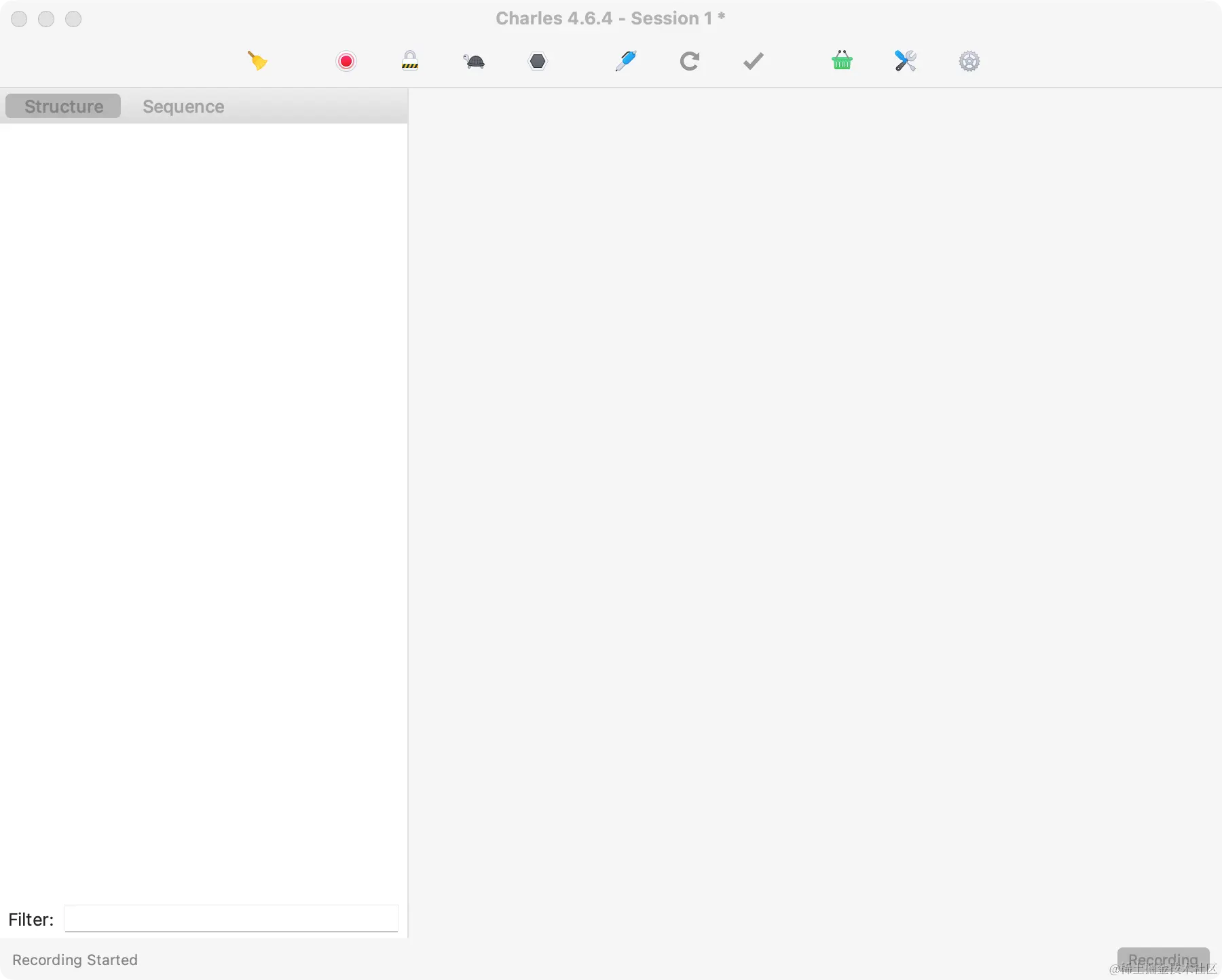Screen dimensions: 1222x980
Task: Focus the Filter input field
Action: click(232, 919)
